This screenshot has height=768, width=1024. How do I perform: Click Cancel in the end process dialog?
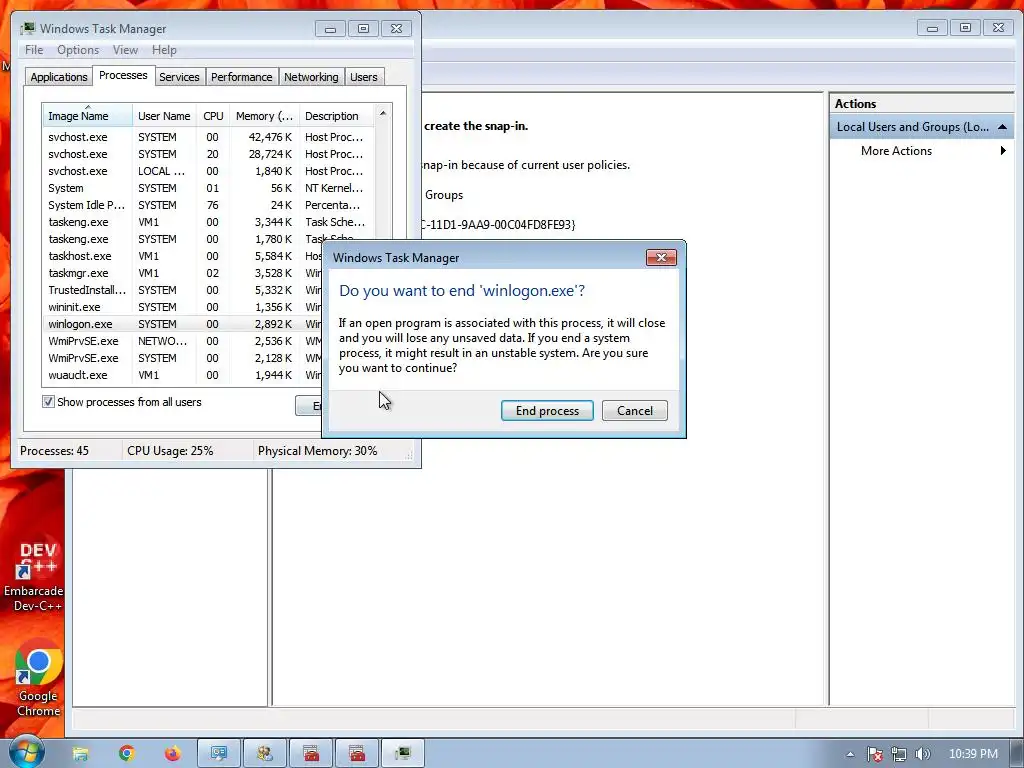pos(635,411)
